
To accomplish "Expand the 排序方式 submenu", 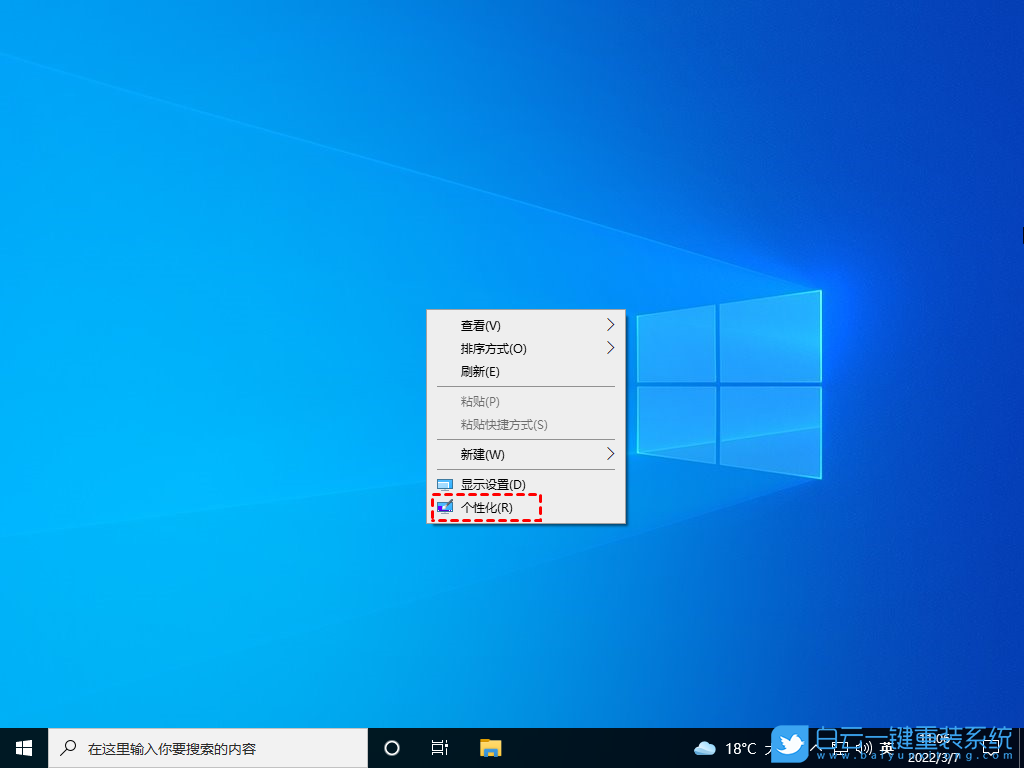I will (611, 348).
